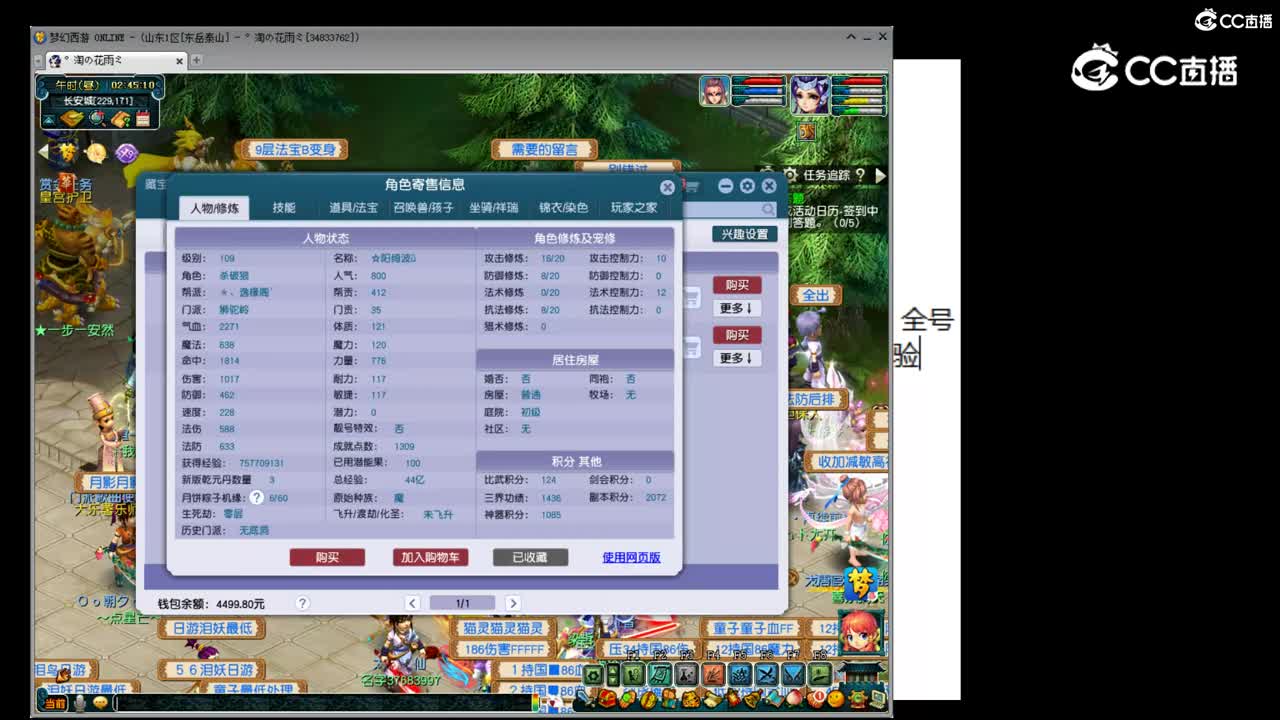Click the chat text input field
Screen dimensions: 1280x720
point(322,703)
